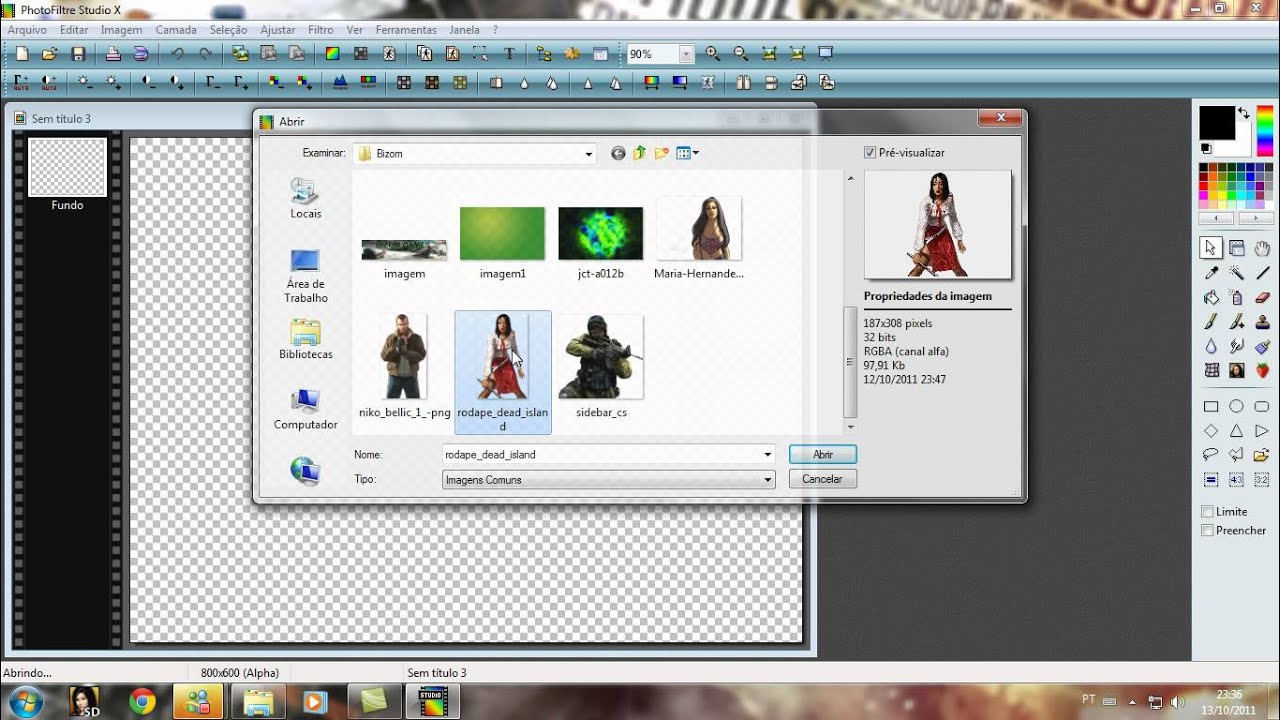Open the Arquivo menu
The height and width of the screenshot is (720, 1280).
(28, 30)
